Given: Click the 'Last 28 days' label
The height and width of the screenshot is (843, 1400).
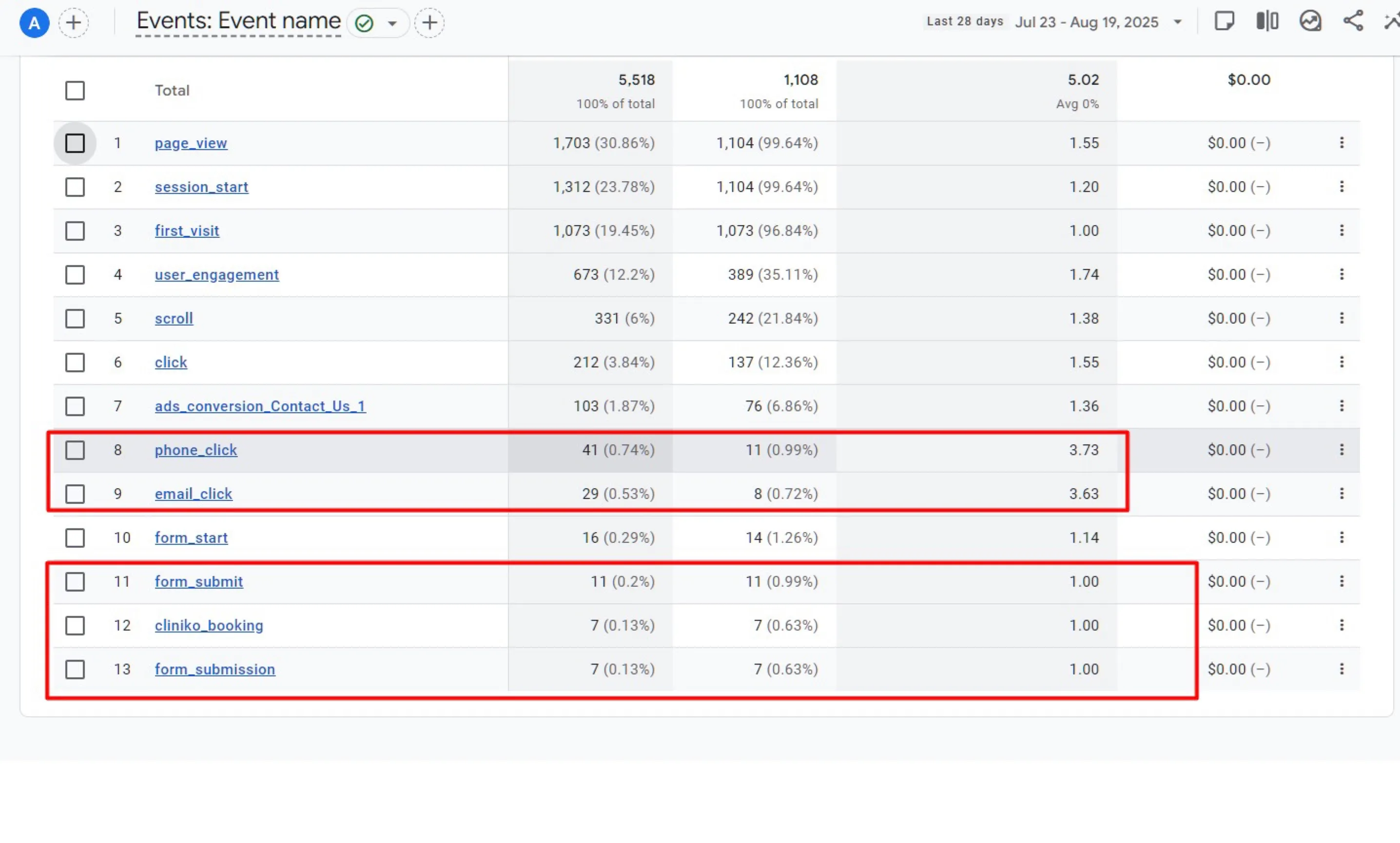Looking at the screenshot, I should (x=965, y=21).
